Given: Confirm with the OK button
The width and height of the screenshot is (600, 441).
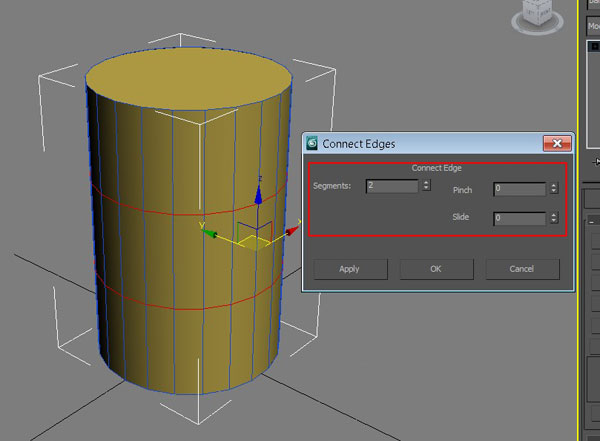Looking at the screenshot, I should [x=435, y=269].
